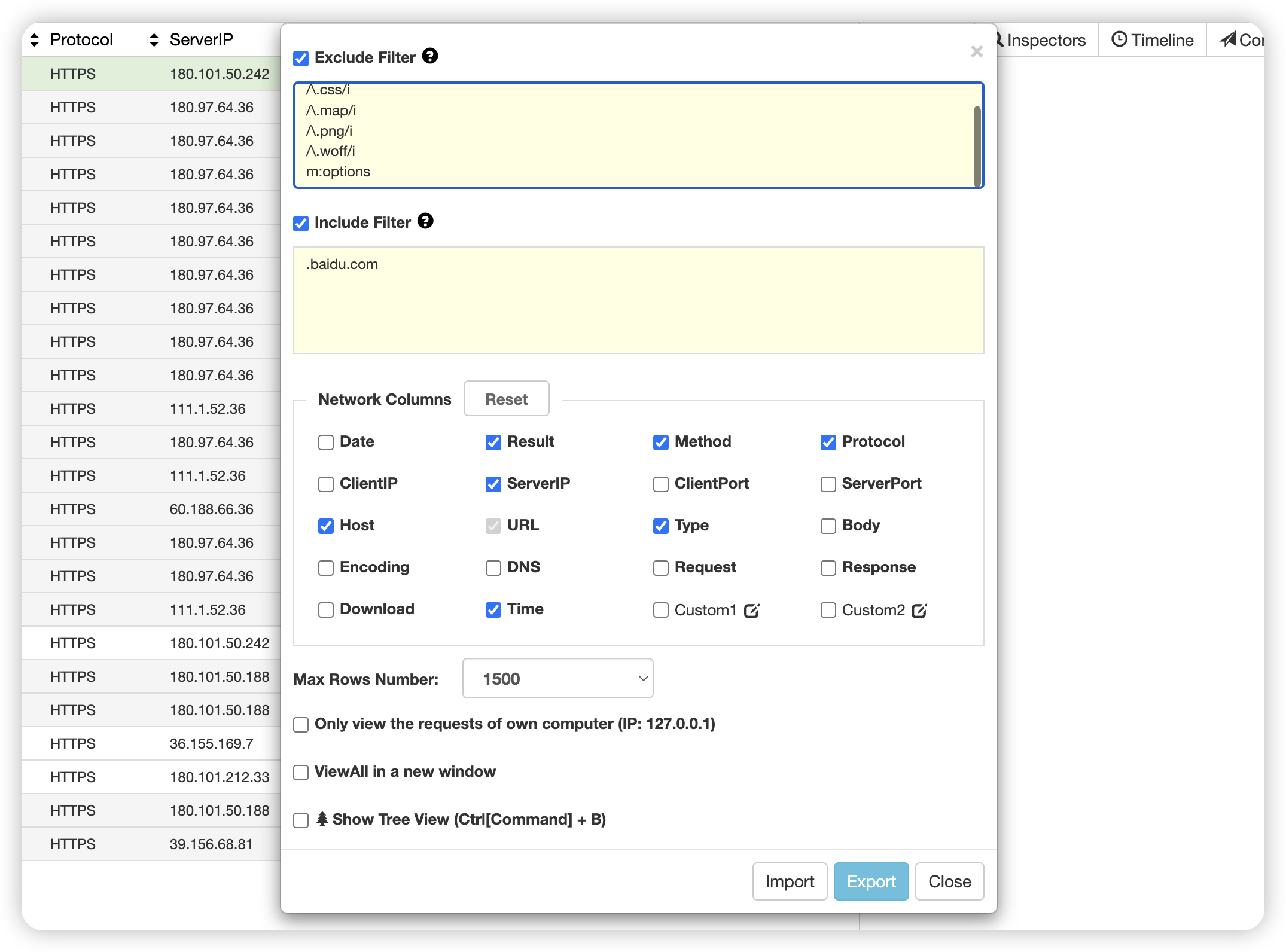
Task: Click the Protocol column sort arrows
Action: 35,40
